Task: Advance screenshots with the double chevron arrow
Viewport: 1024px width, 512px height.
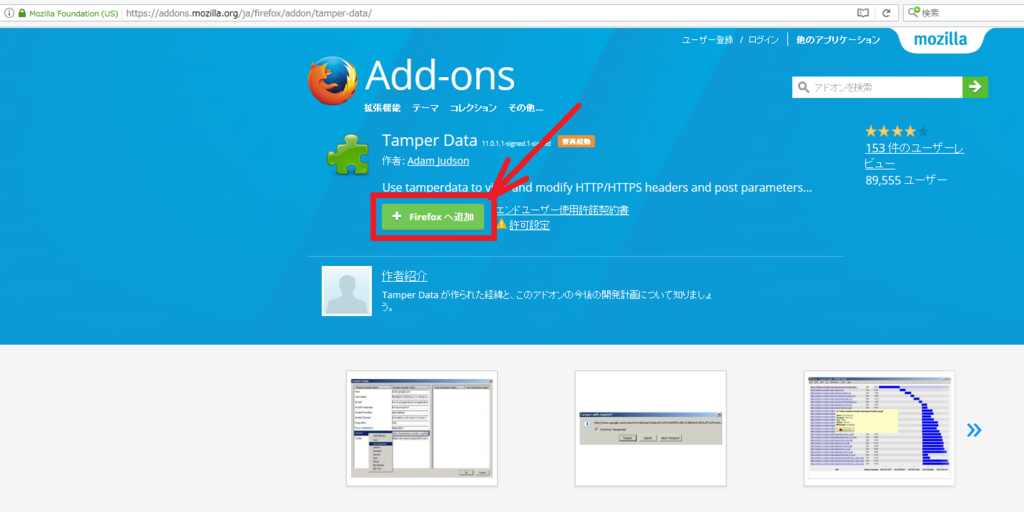Action: (x=974, y=430)
